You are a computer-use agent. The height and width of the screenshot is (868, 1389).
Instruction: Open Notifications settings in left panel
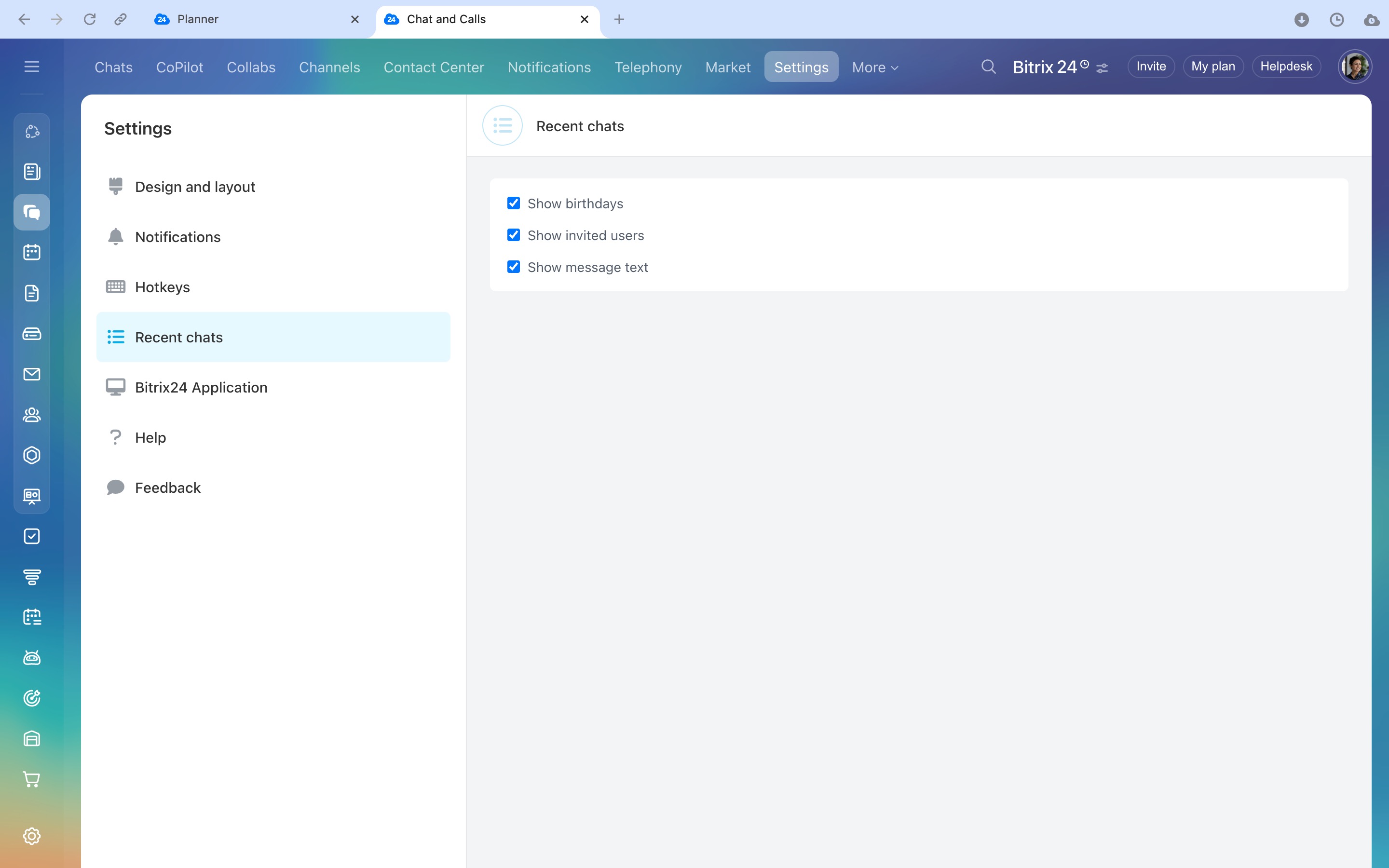pyautogui.click(x=273, y=236)
